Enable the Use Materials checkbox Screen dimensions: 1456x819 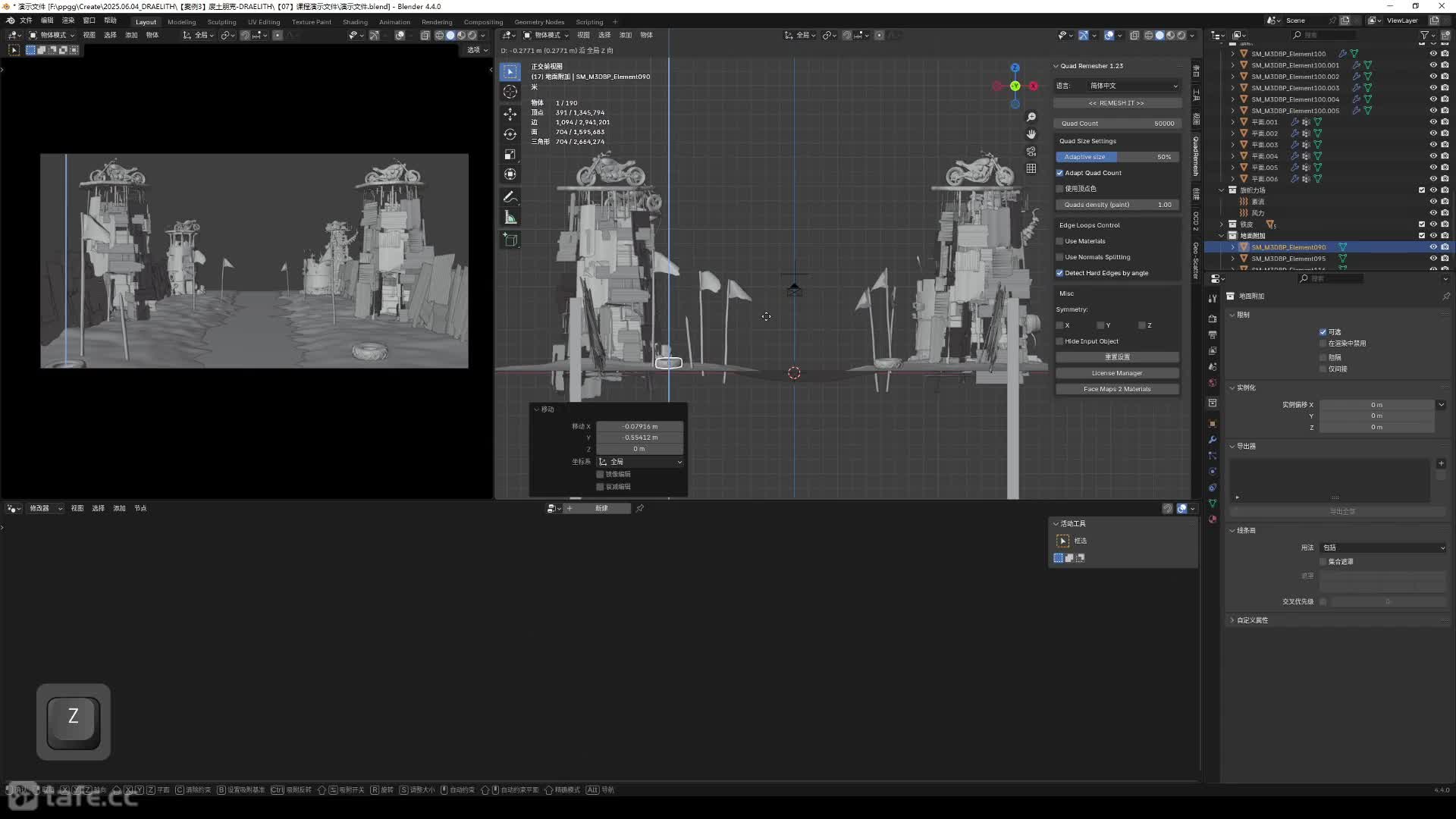[x=1060, y=241]
